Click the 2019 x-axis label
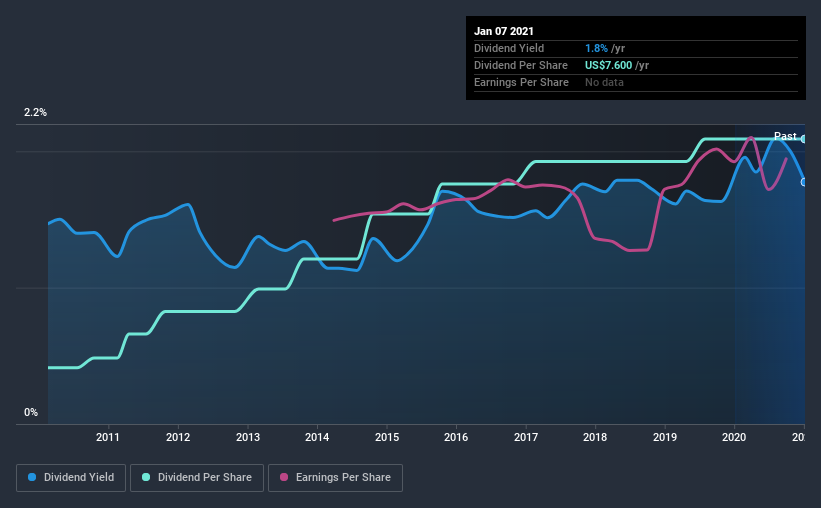 665,437
